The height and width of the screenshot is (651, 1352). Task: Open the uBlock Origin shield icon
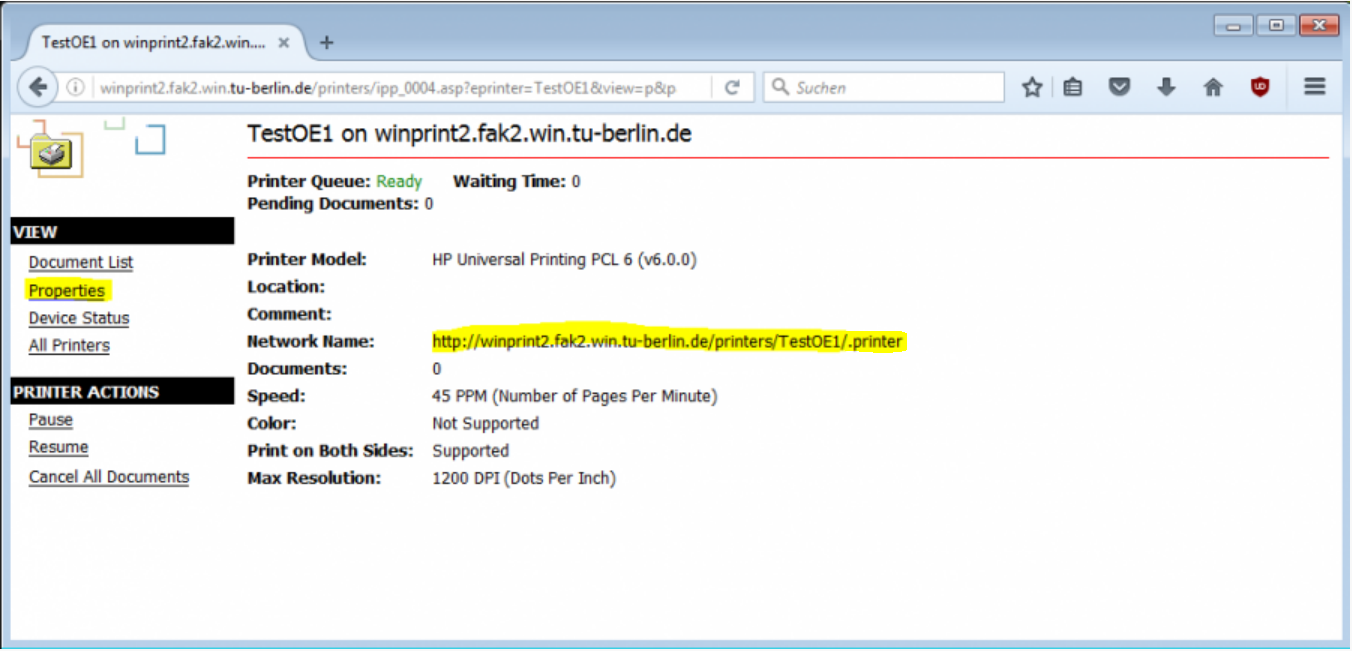point(1260,88)
